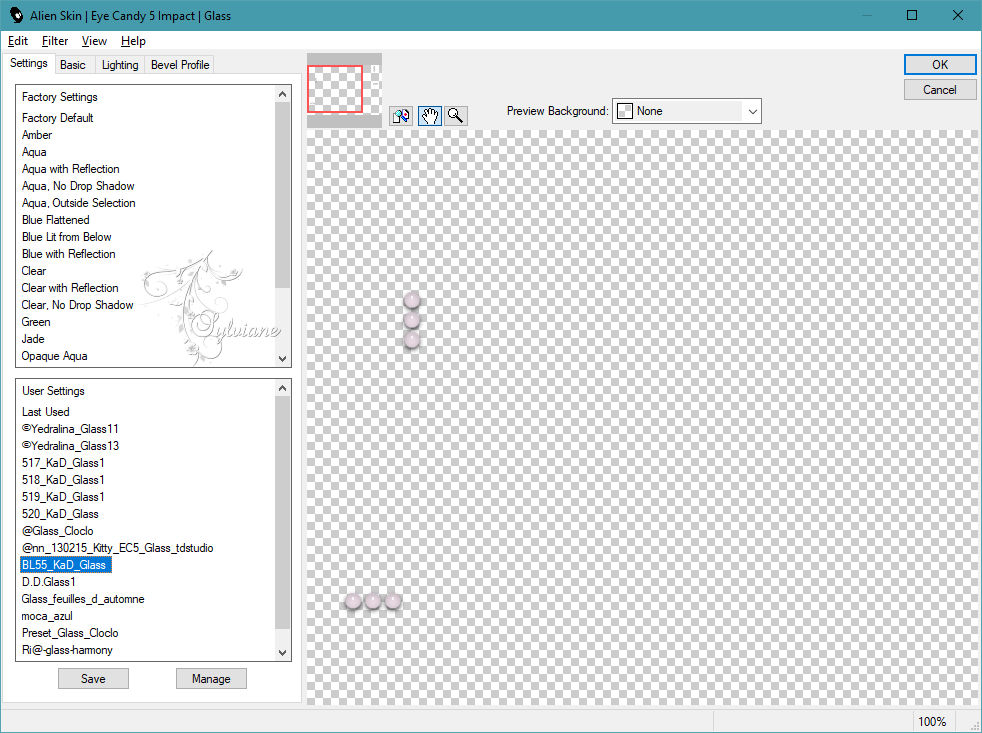Select the Amber preset
Screen dimensions: 982x733
tap(37, 135)
